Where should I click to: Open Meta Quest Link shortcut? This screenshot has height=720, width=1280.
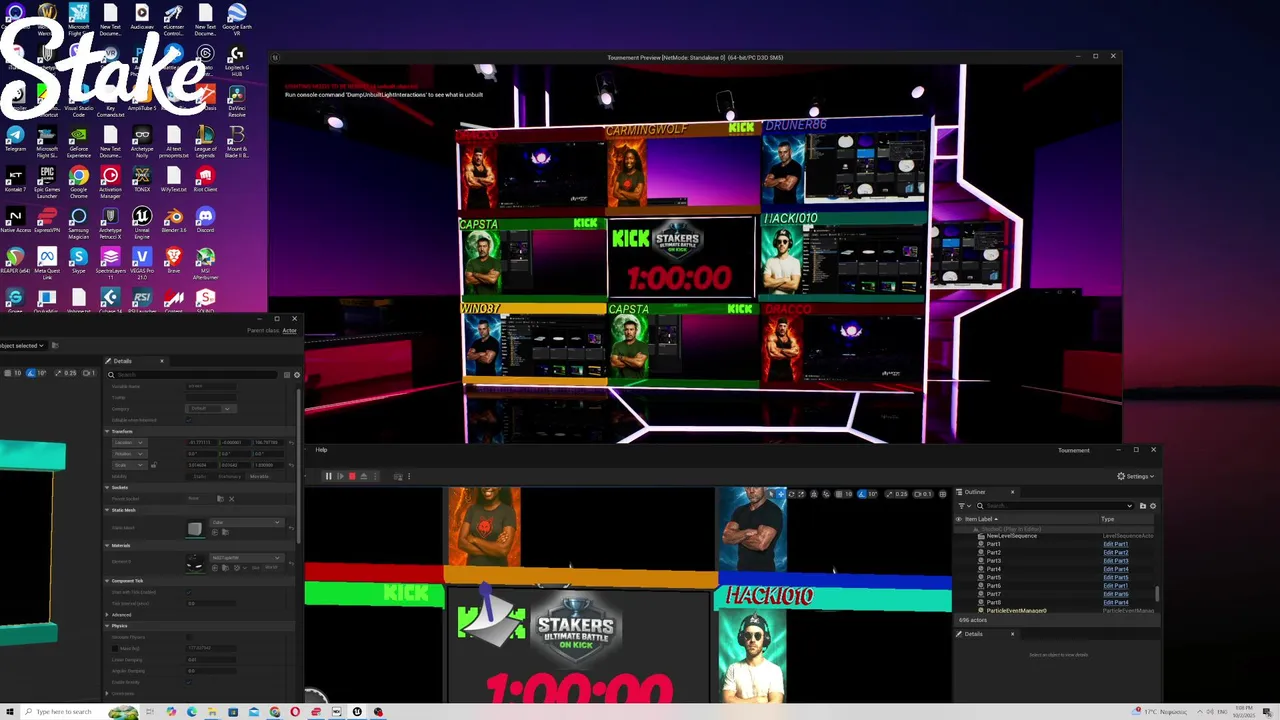click(x=47, y=264)
